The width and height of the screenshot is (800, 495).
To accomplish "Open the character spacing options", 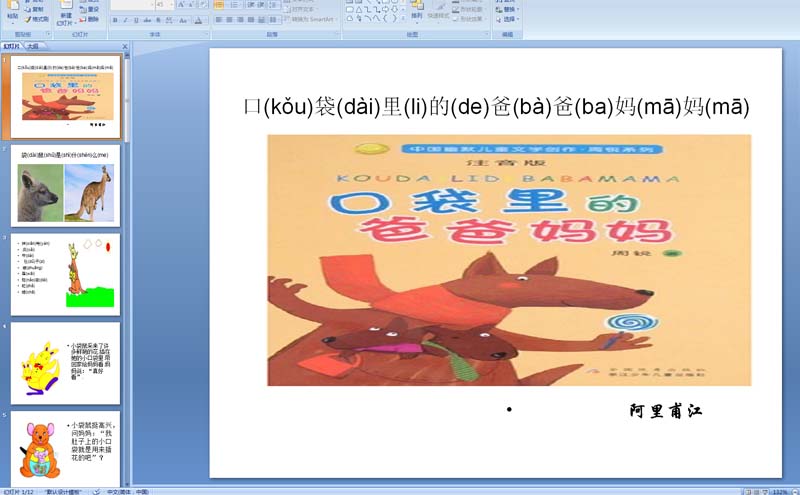I will [169, 20].
